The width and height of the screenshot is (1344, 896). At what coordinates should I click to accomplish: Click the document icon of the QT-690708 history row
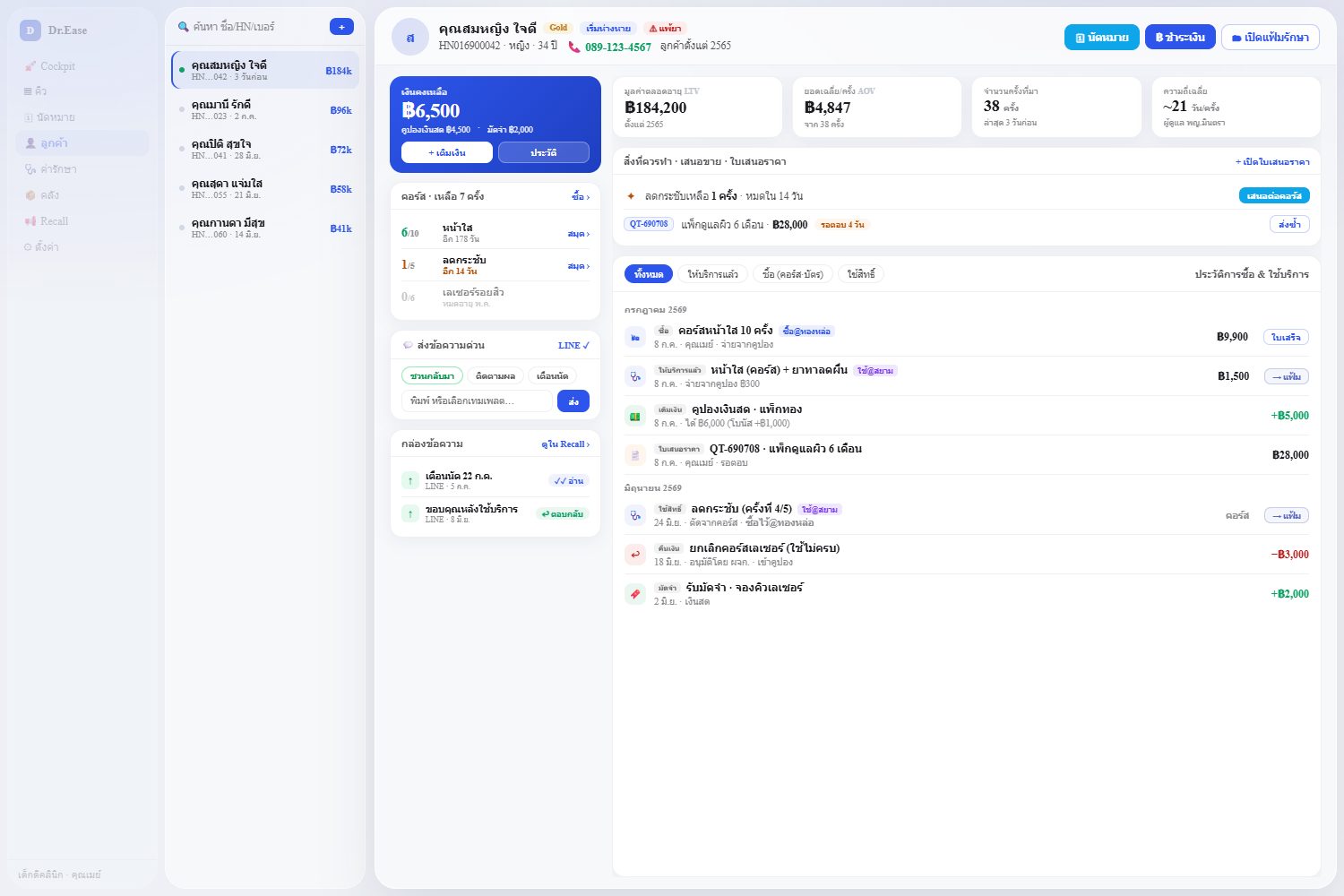[x=635, y=456]
